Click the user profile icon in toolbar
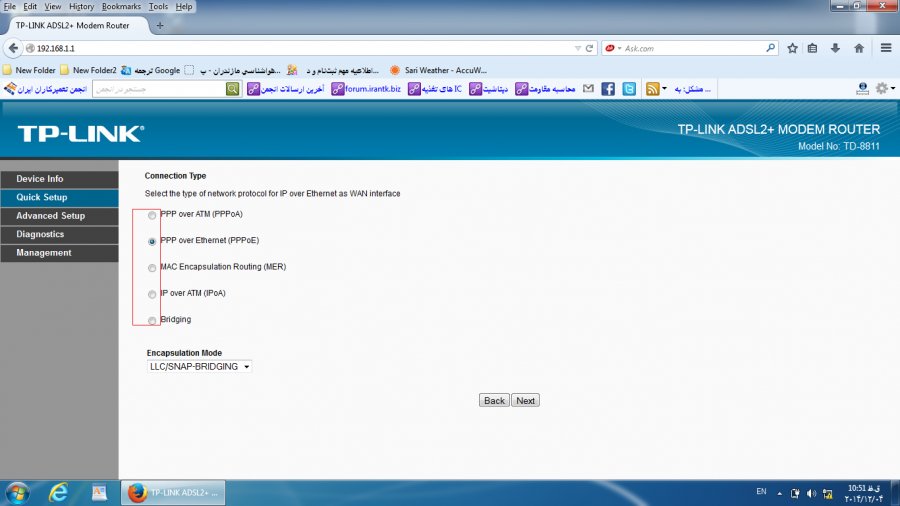The image size is (900, 506). pyautogui.click(x=862, y=88)
